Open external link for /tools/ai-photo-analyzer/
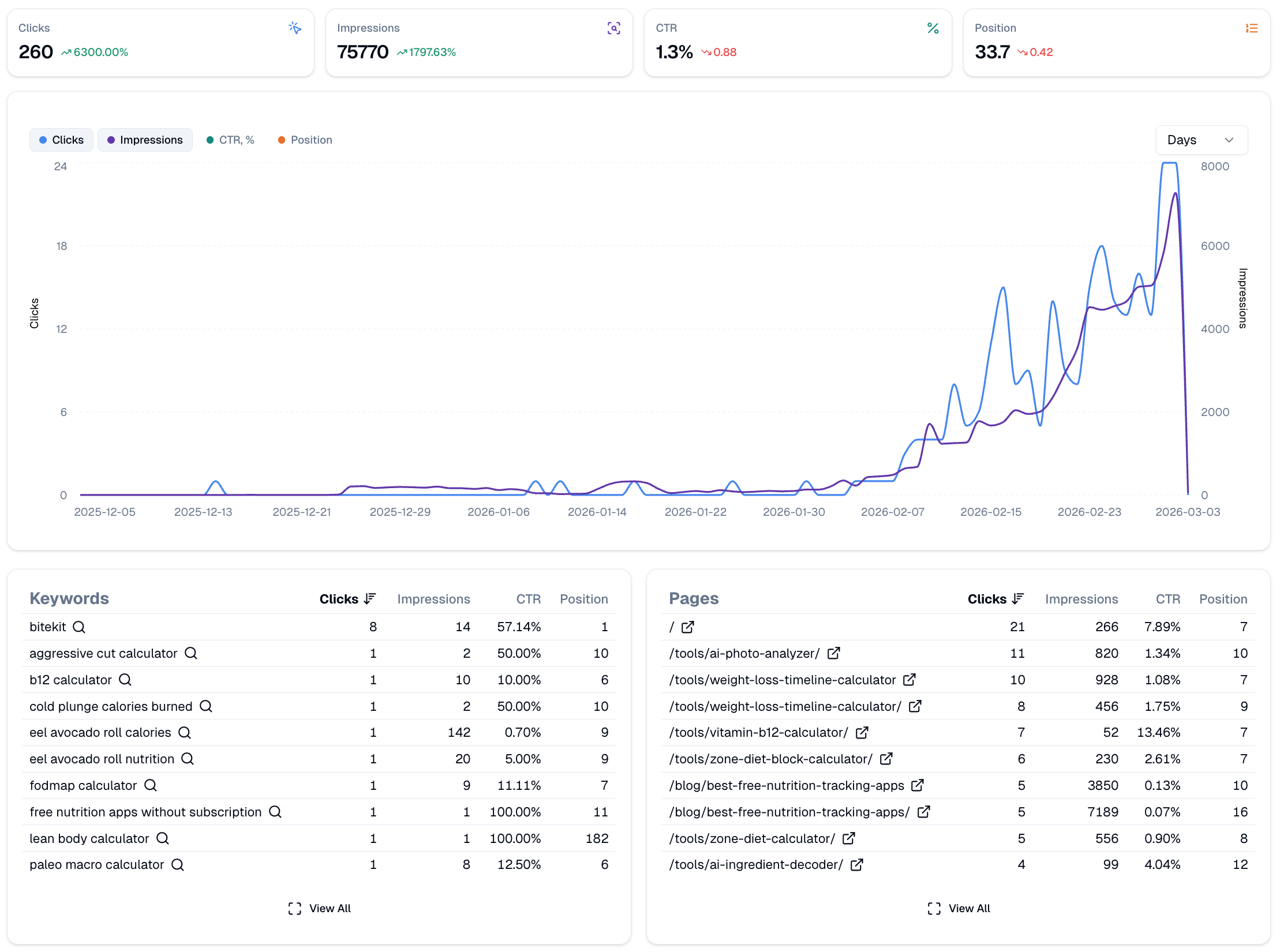The height and width of the screenshot is (952, 1280). (x=833, y=653)
